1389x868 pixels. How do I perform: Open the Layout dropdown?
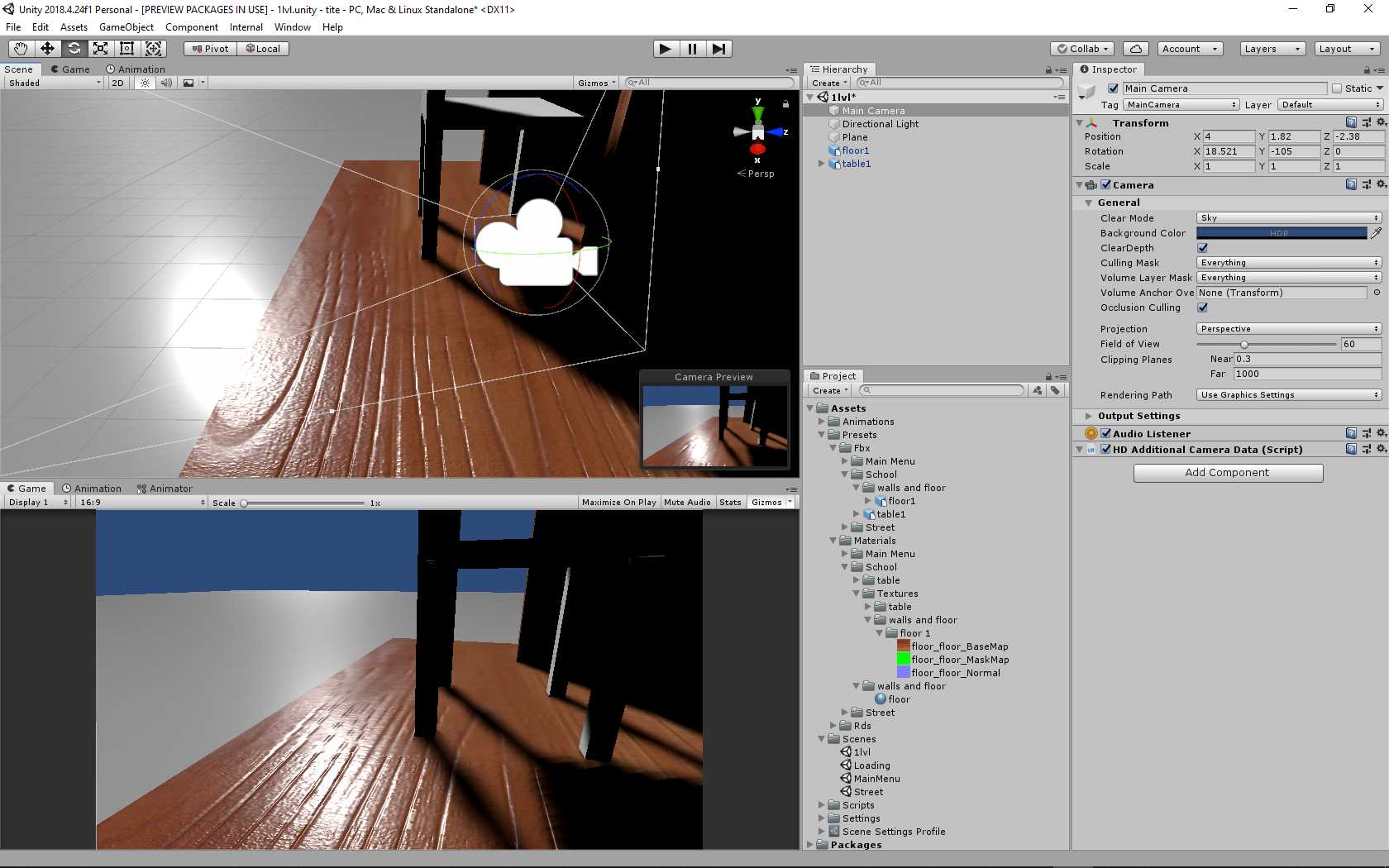point(1348,49)
